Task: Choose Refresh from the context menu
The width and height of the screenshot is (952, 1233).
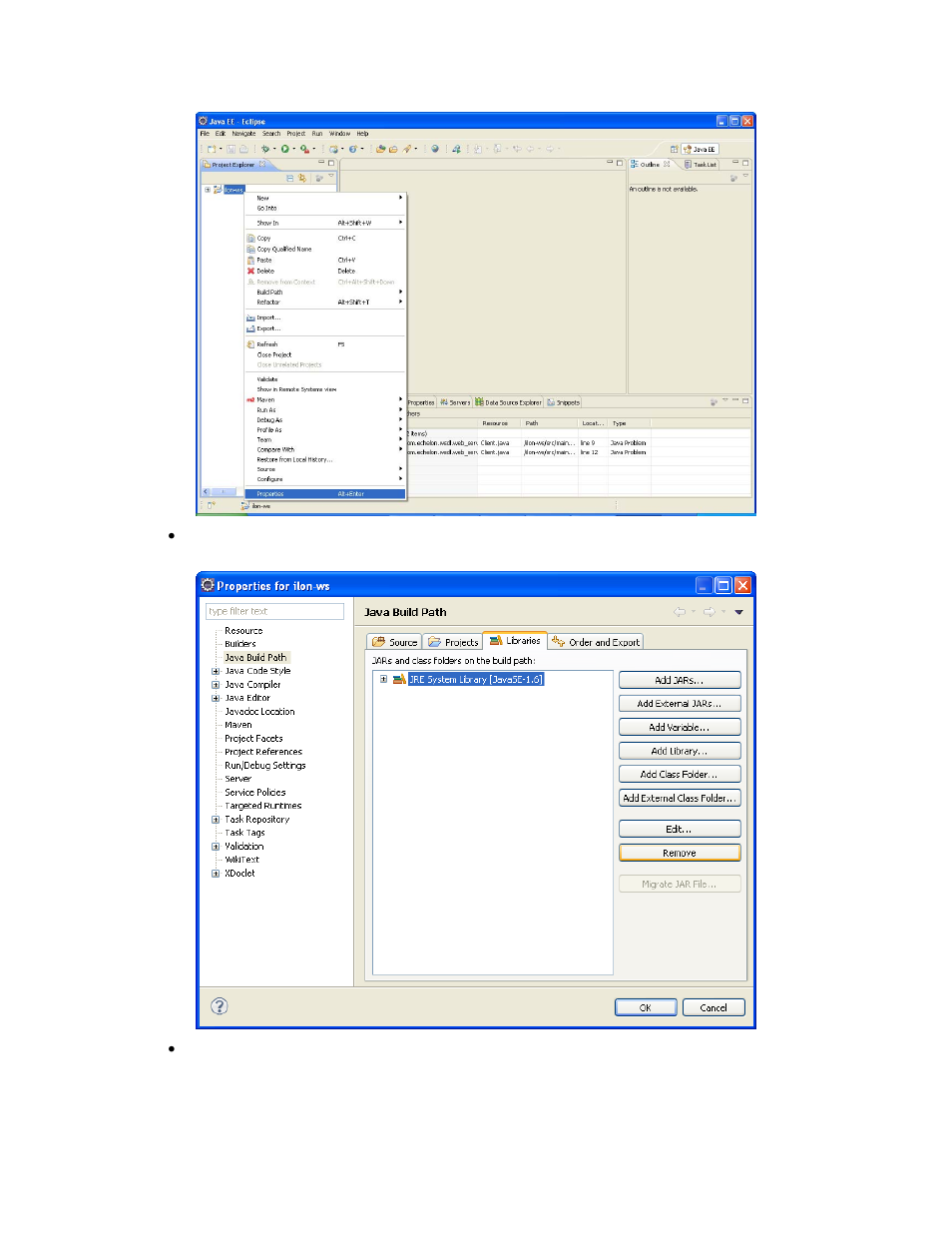Action: [325, 344]
